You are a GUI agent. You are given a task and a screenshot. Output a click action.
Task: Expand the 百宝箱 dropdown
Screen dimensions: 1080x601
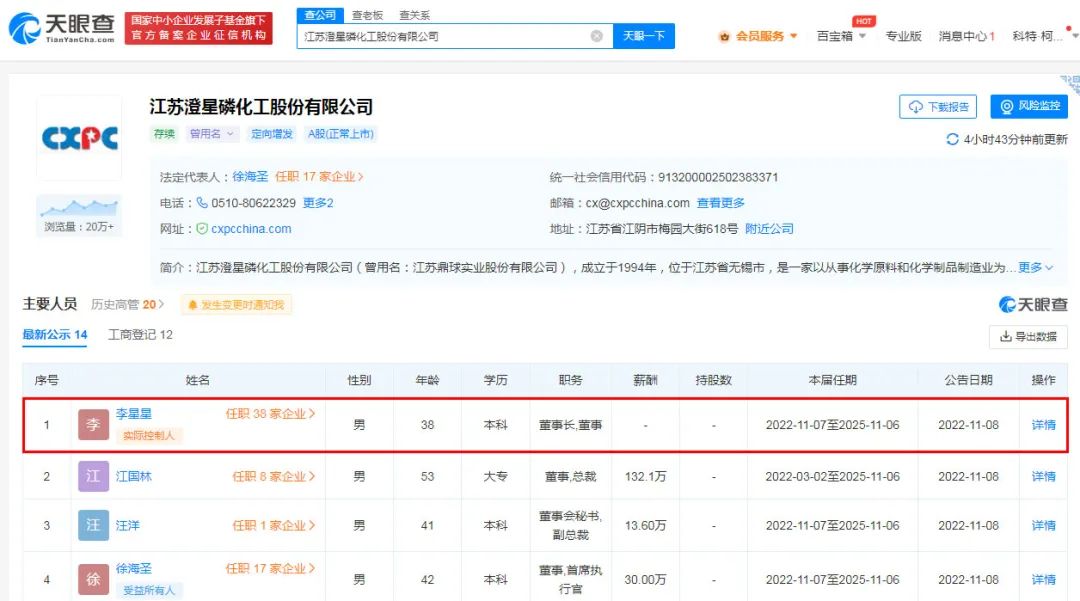tap(841, 36)
